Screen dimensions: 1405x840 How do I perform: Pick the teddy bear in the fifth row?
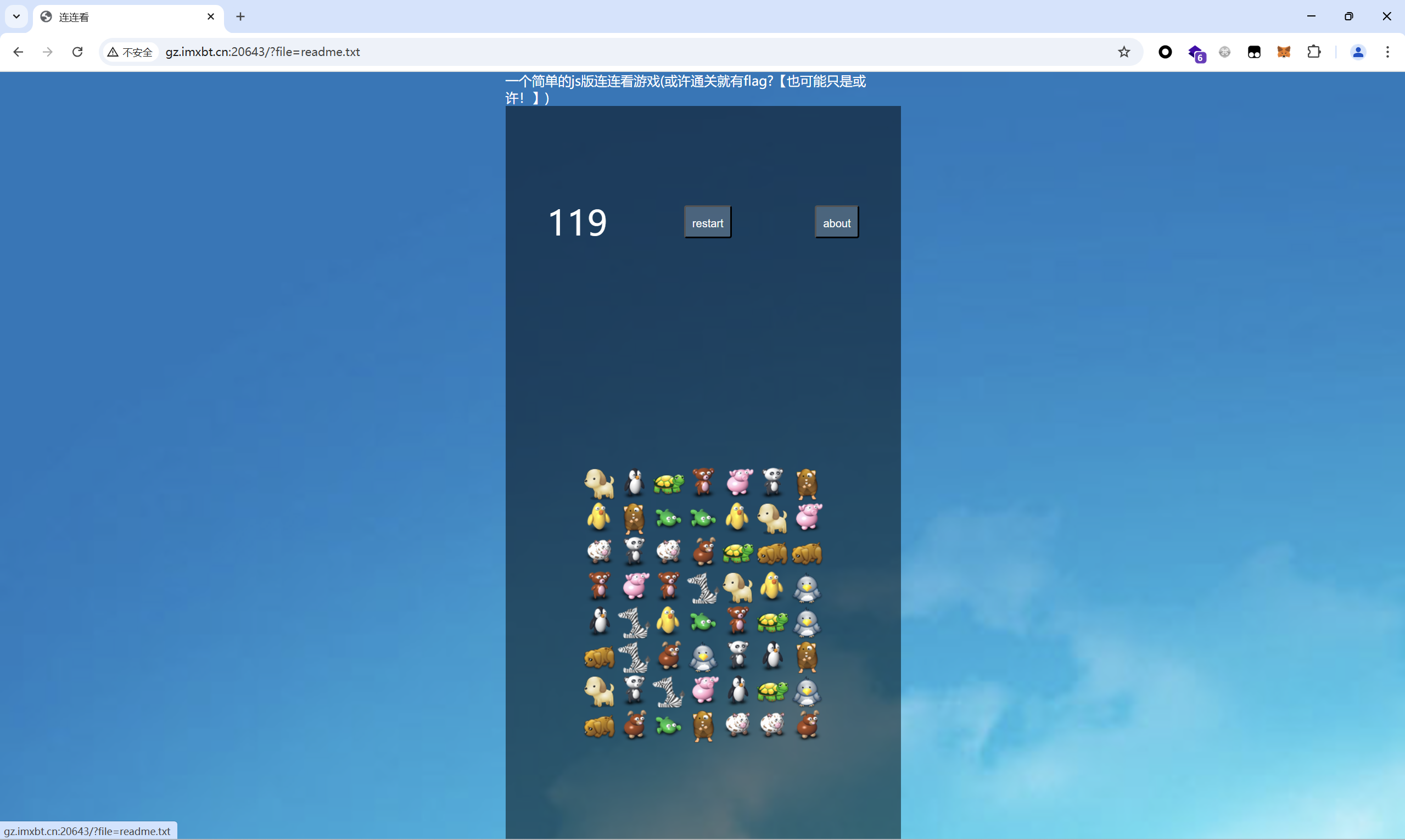click(x=737, y=621)
